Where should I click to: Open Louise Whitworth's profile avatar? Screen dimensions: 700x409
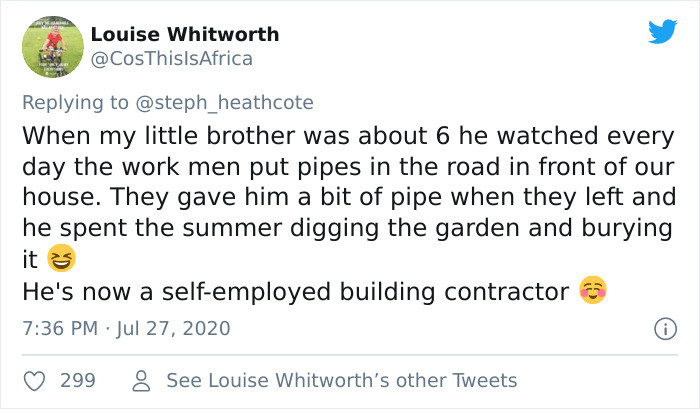(52, 46)
